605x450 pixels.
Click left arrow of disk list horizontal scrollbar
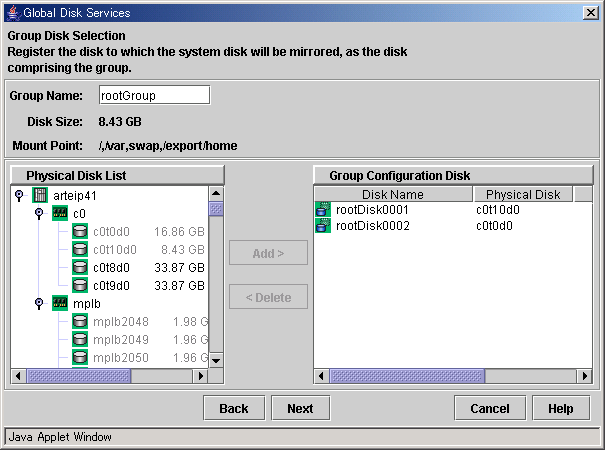(x=18, y=376)
